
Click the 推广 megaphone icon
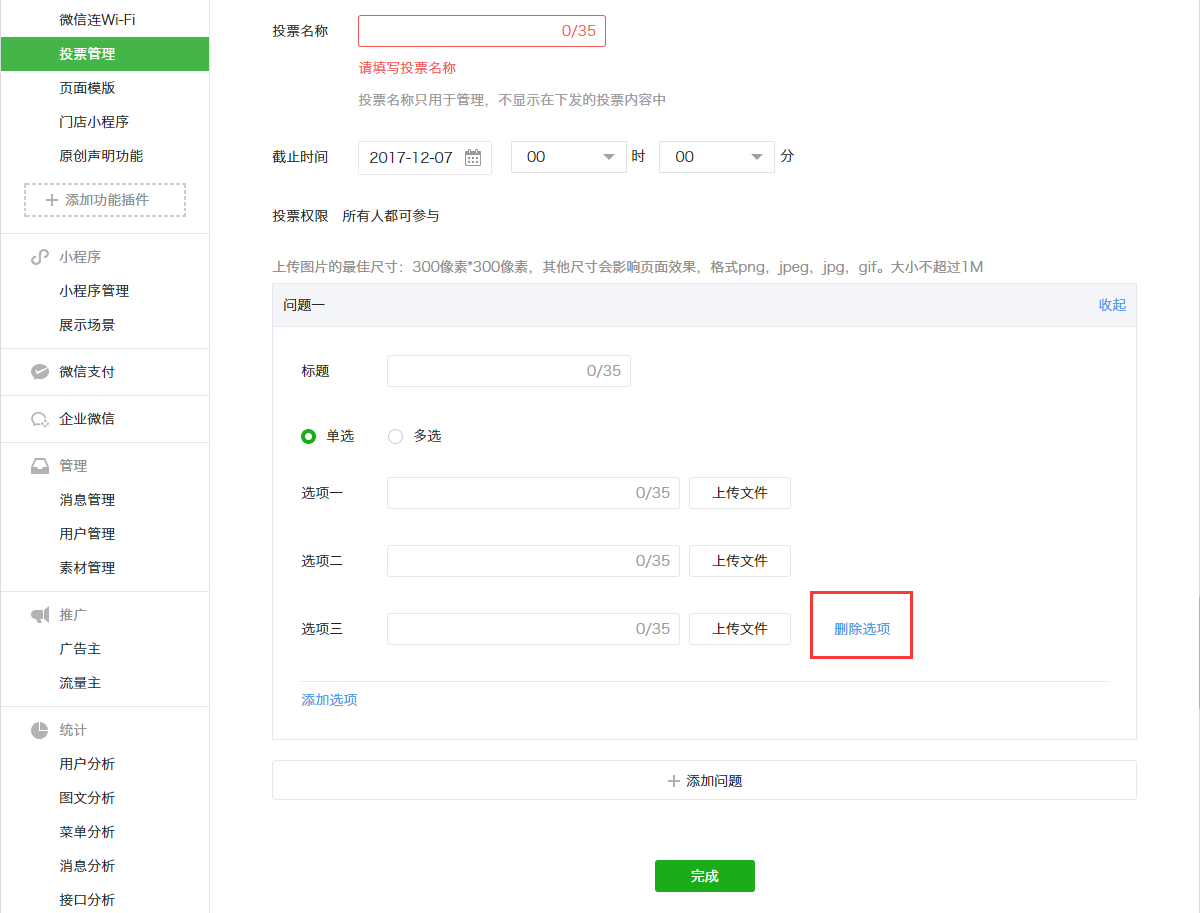[40, 615]
